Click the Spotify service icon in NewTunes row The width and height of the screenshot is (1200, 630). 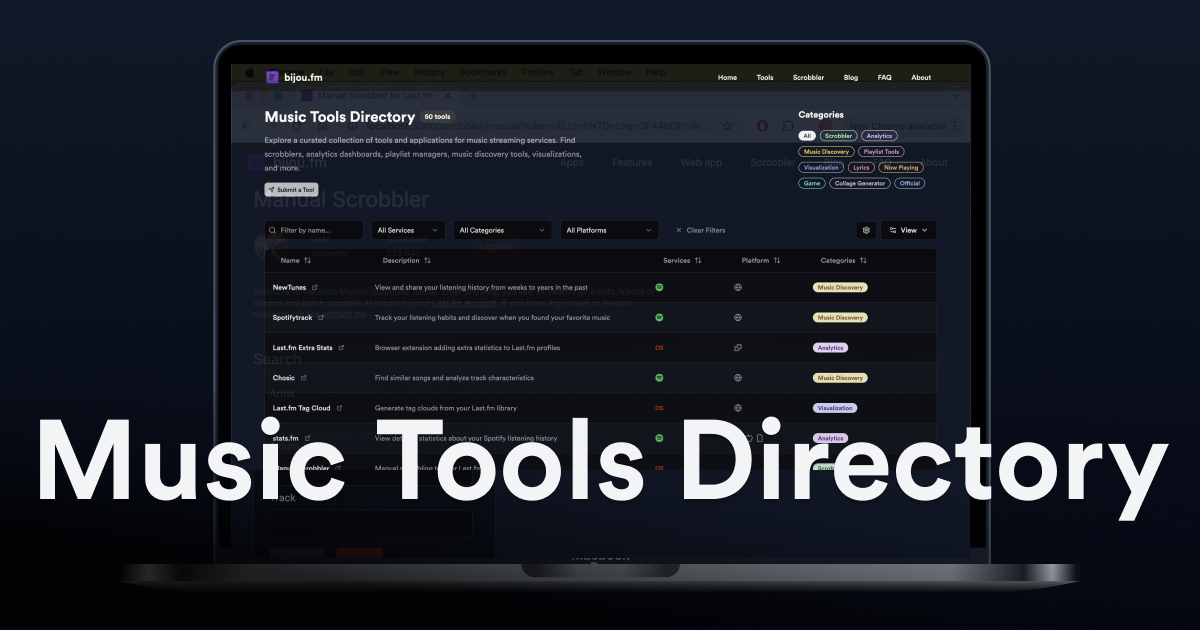pyautogui.click(x=659, y=287)
